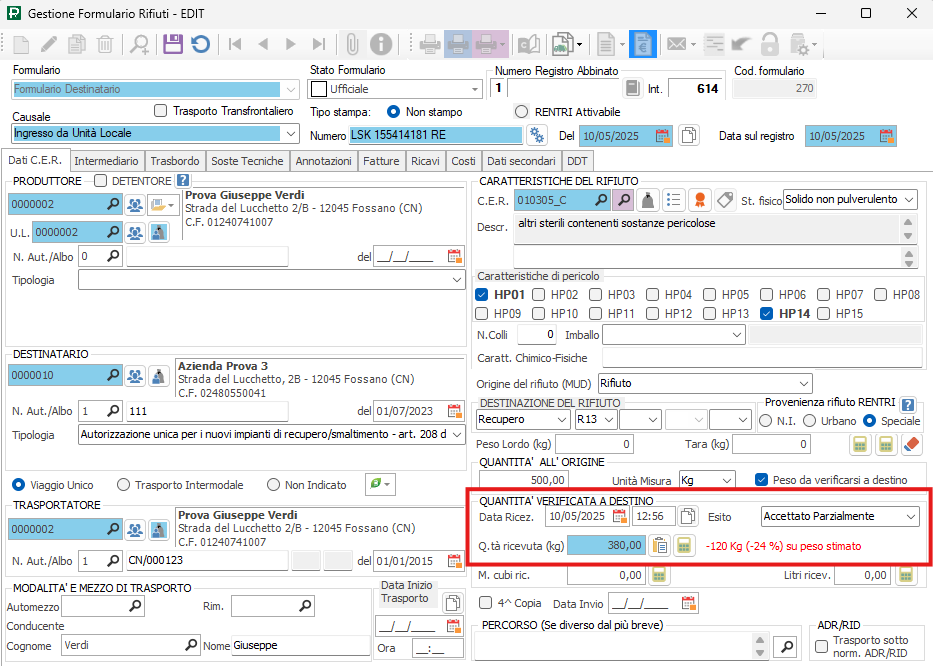Open the Dati secondari tab
Image resolution: width=934 pixels, height=666 pixels.
point(520,161)
